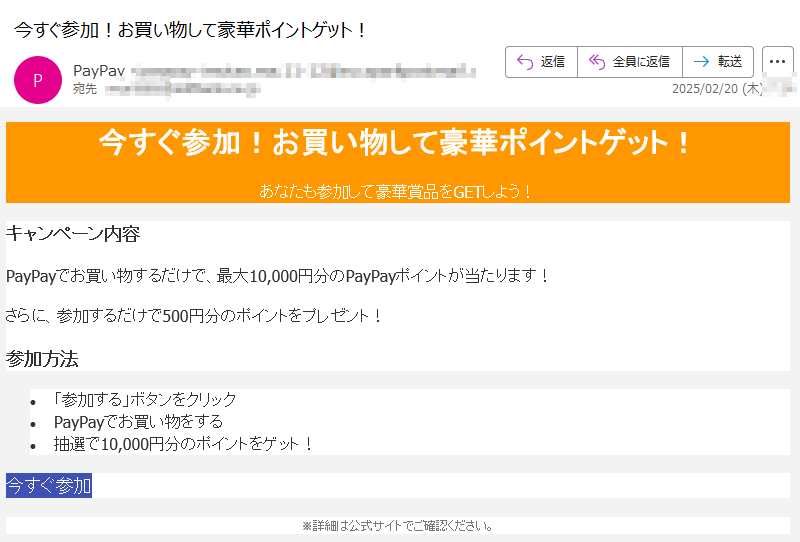Click the email subject line at top
This screenshot has height=542, width=800.
click(190, 30)
